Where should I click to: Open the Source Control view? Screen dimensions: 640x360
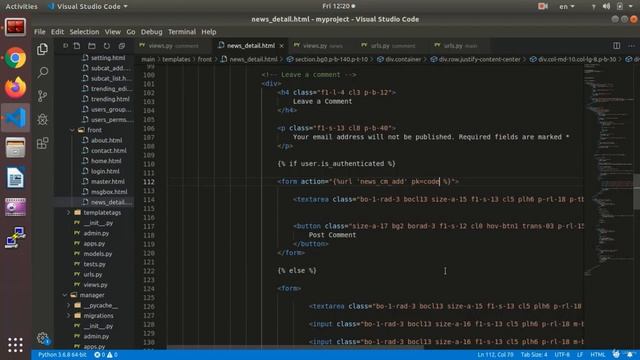pyautogui.click(x=42, y=96)
